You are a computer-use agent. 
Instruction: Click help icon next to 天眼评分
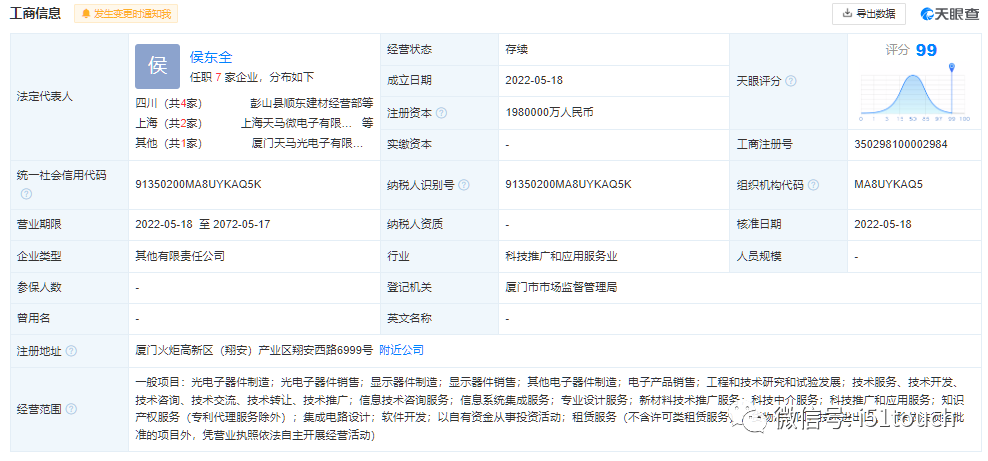[x=791, y=81]
